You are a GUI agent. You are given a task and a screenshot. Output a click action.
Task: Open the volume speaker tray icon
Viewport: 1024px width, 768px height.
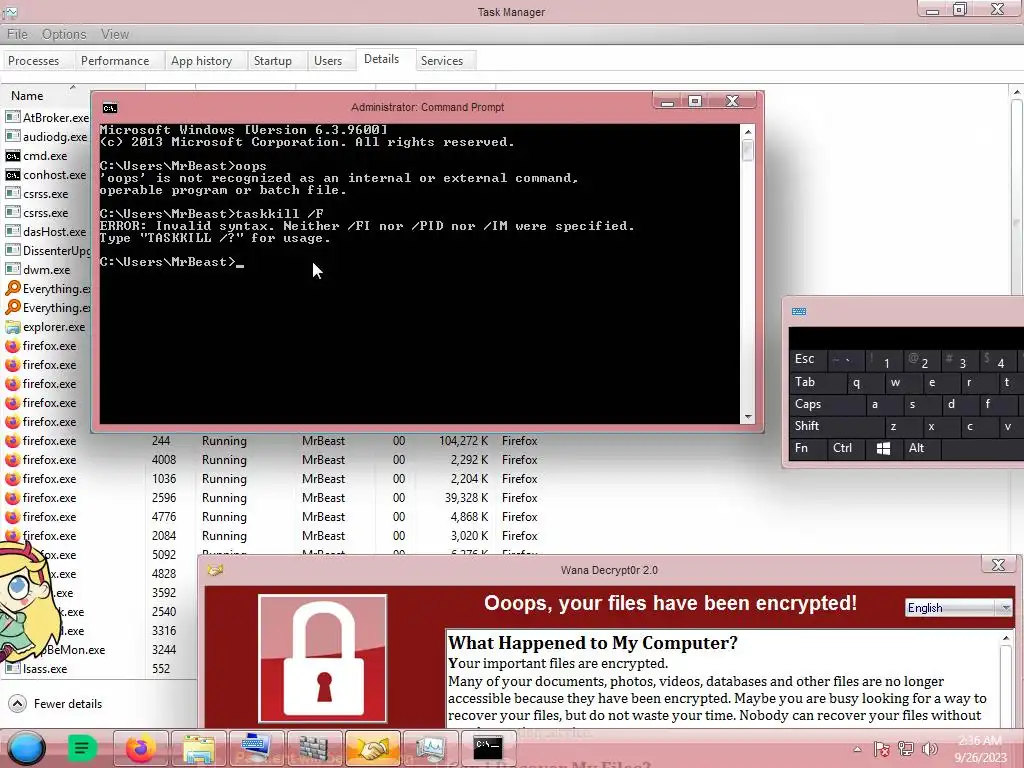click(x=929, y=749)
